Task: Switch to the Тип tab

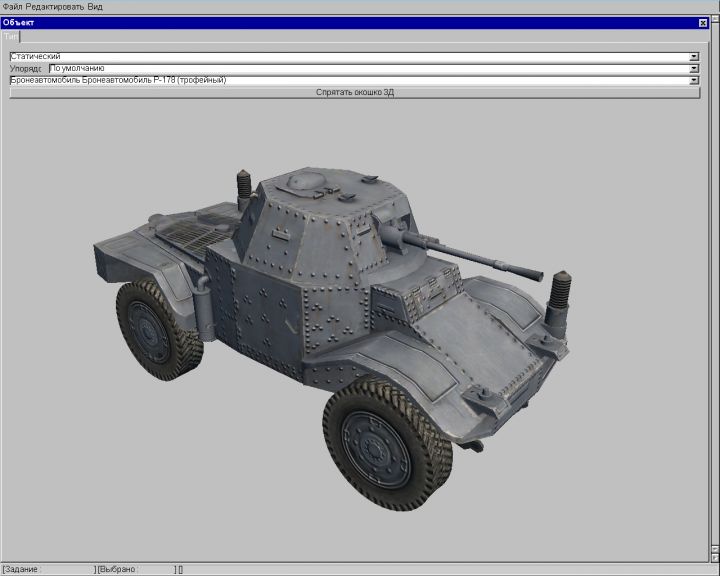Action: pos(11,36)
